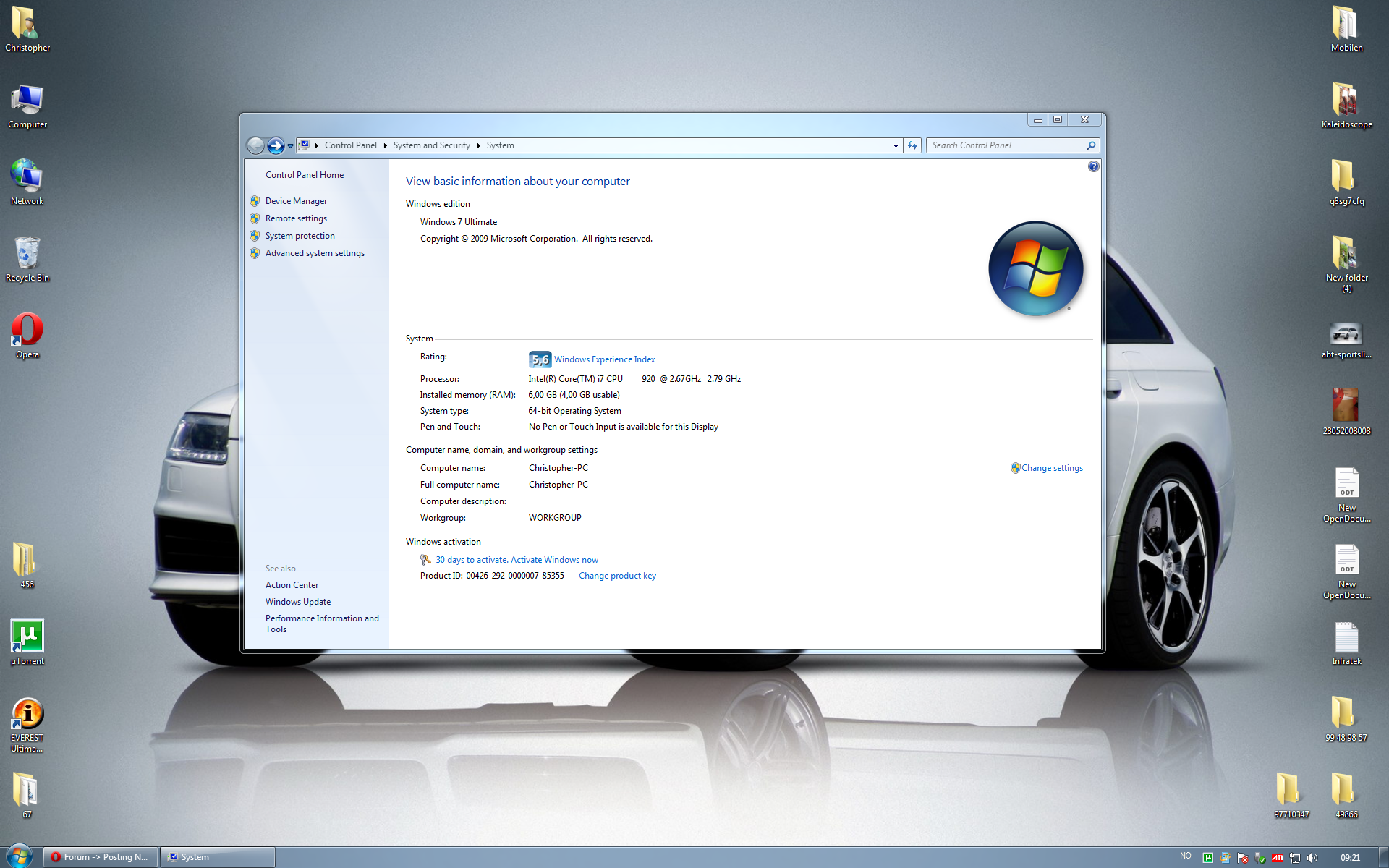Click the 5,6 rating badge

tap(540, 359)
